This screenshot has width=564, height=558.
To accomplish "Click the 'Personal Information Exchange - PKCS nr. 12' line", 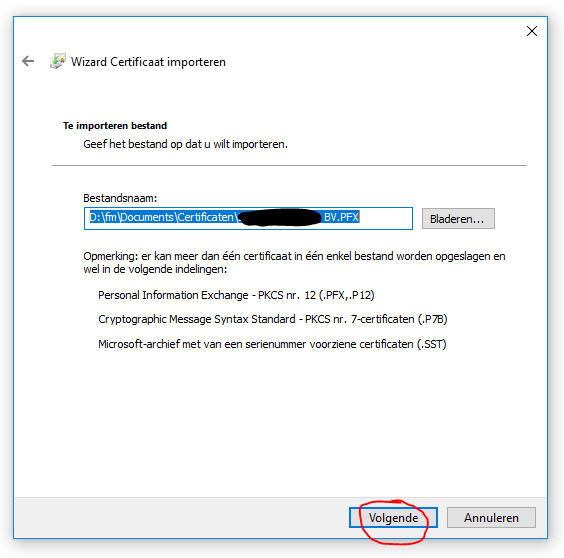I will (236, 295).
